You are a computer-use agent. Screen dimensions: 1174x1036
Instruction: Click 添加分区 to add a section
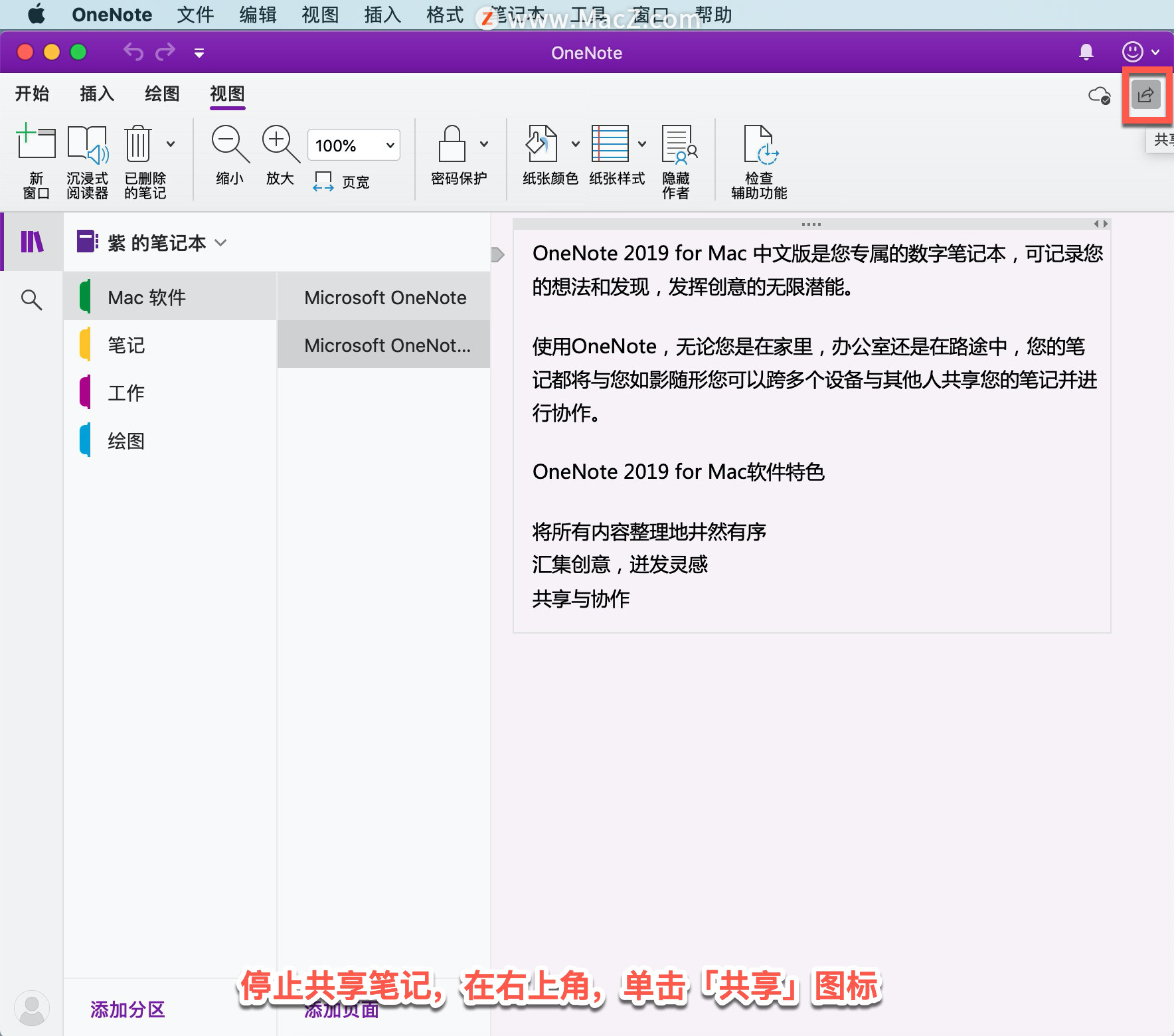tap(127, 1009)
